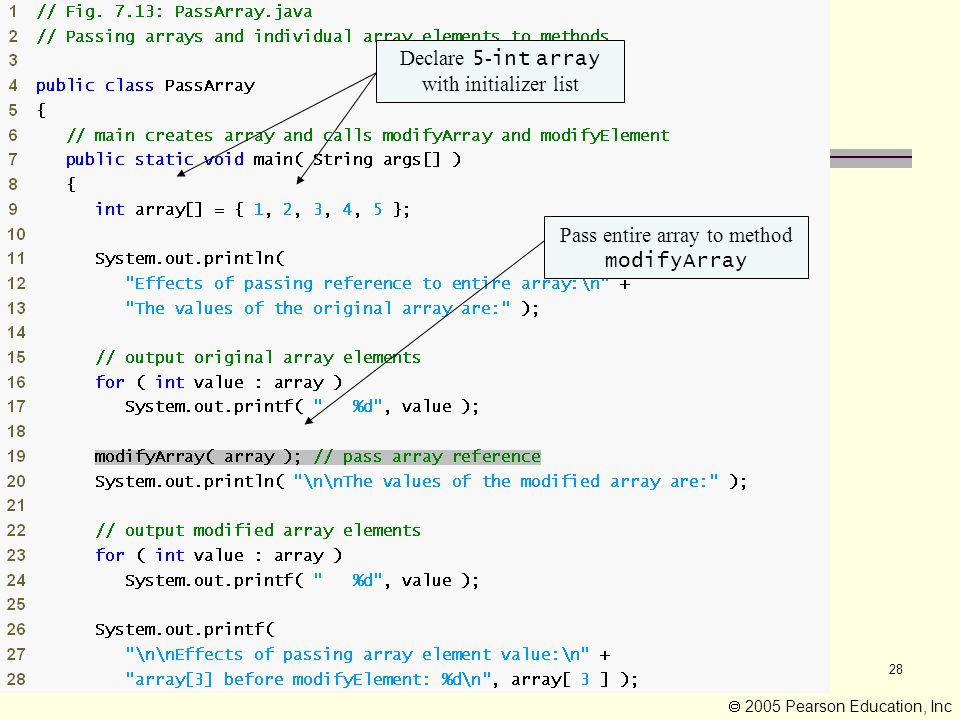Click string 'The values of the original array are:'
The width and height of the screenshot is (960, 720).
click(x=317, y=308)
